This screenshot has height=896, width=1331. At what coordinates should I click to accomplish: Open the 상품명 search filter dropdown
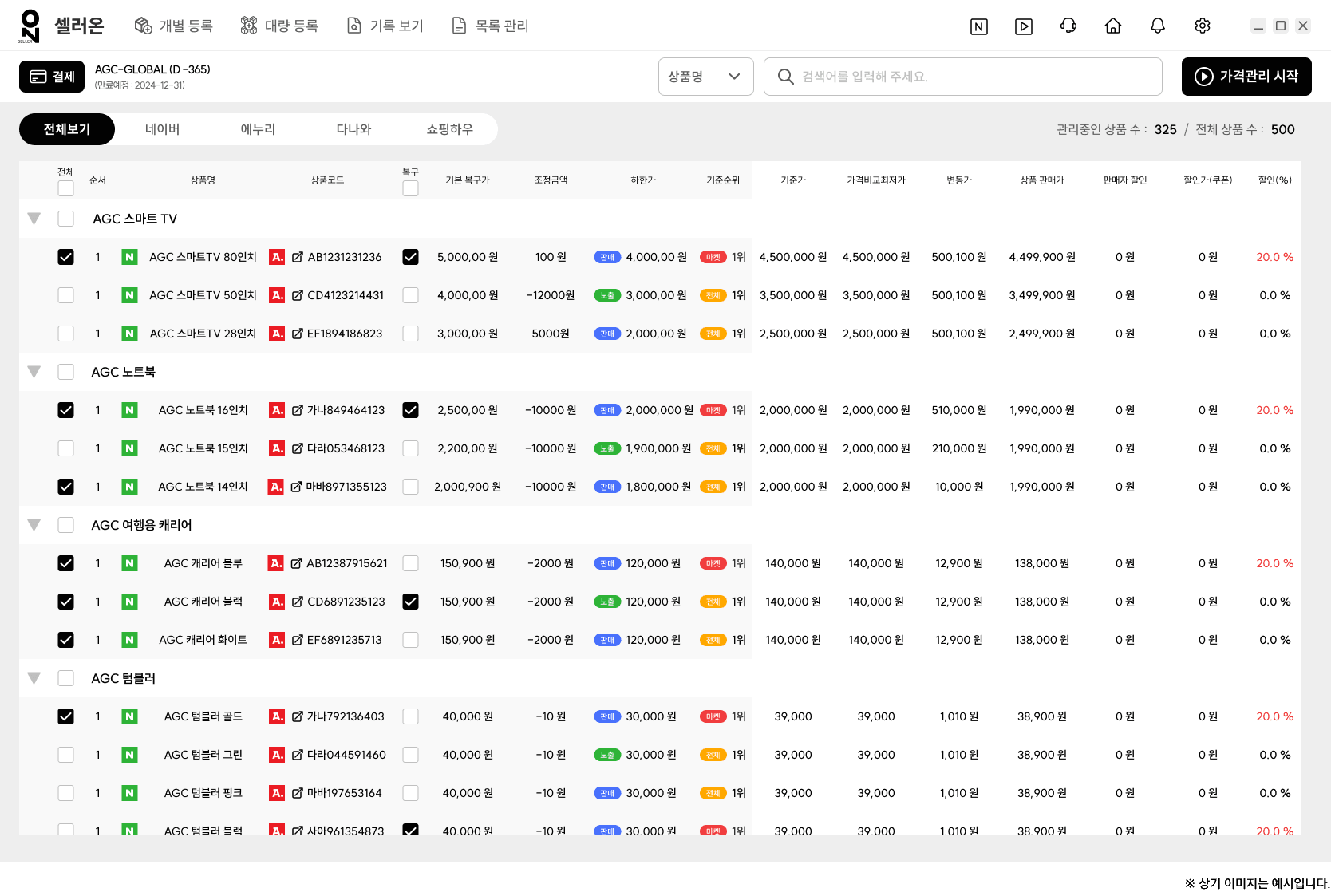click(705, 77)
